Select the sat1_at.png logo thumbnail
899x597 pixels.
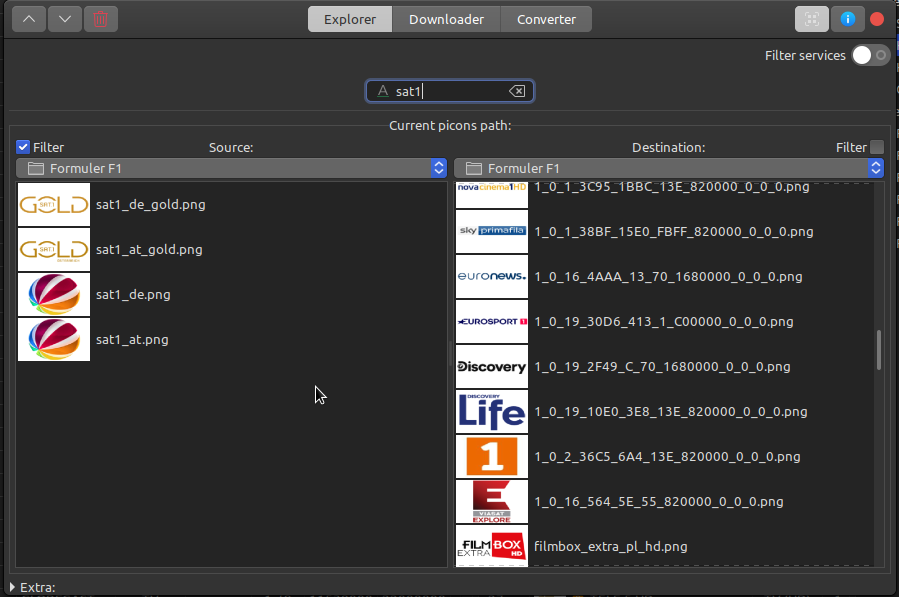point(54,340)
